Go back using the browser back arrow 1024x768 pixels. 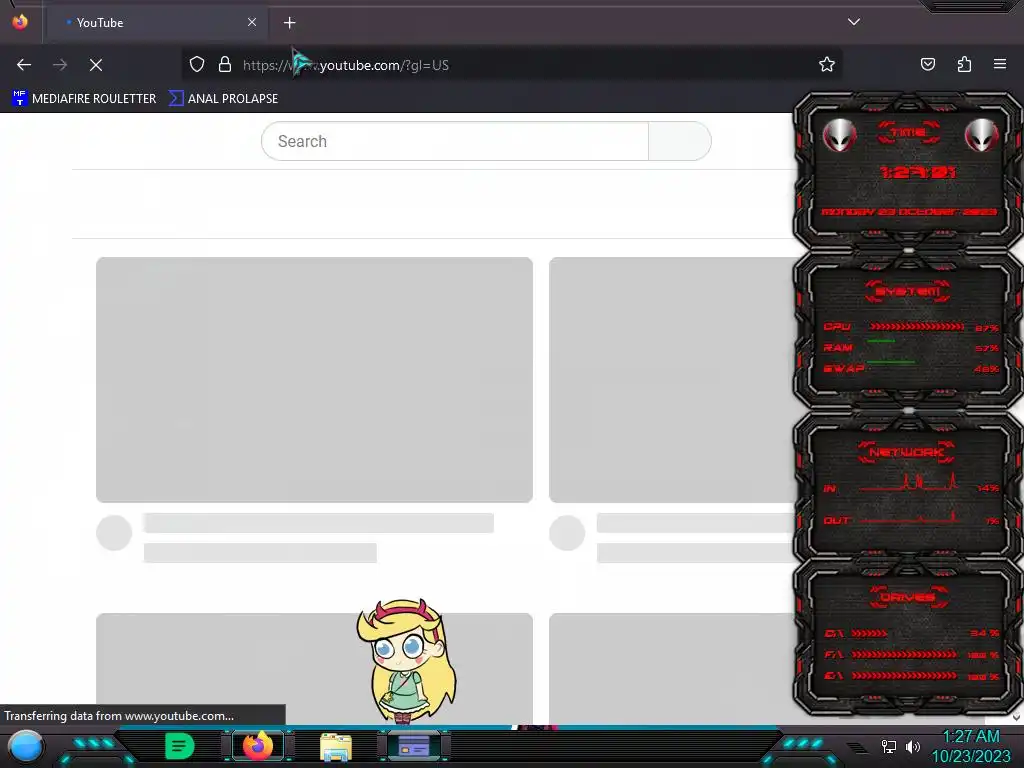[x=24, y=65]
